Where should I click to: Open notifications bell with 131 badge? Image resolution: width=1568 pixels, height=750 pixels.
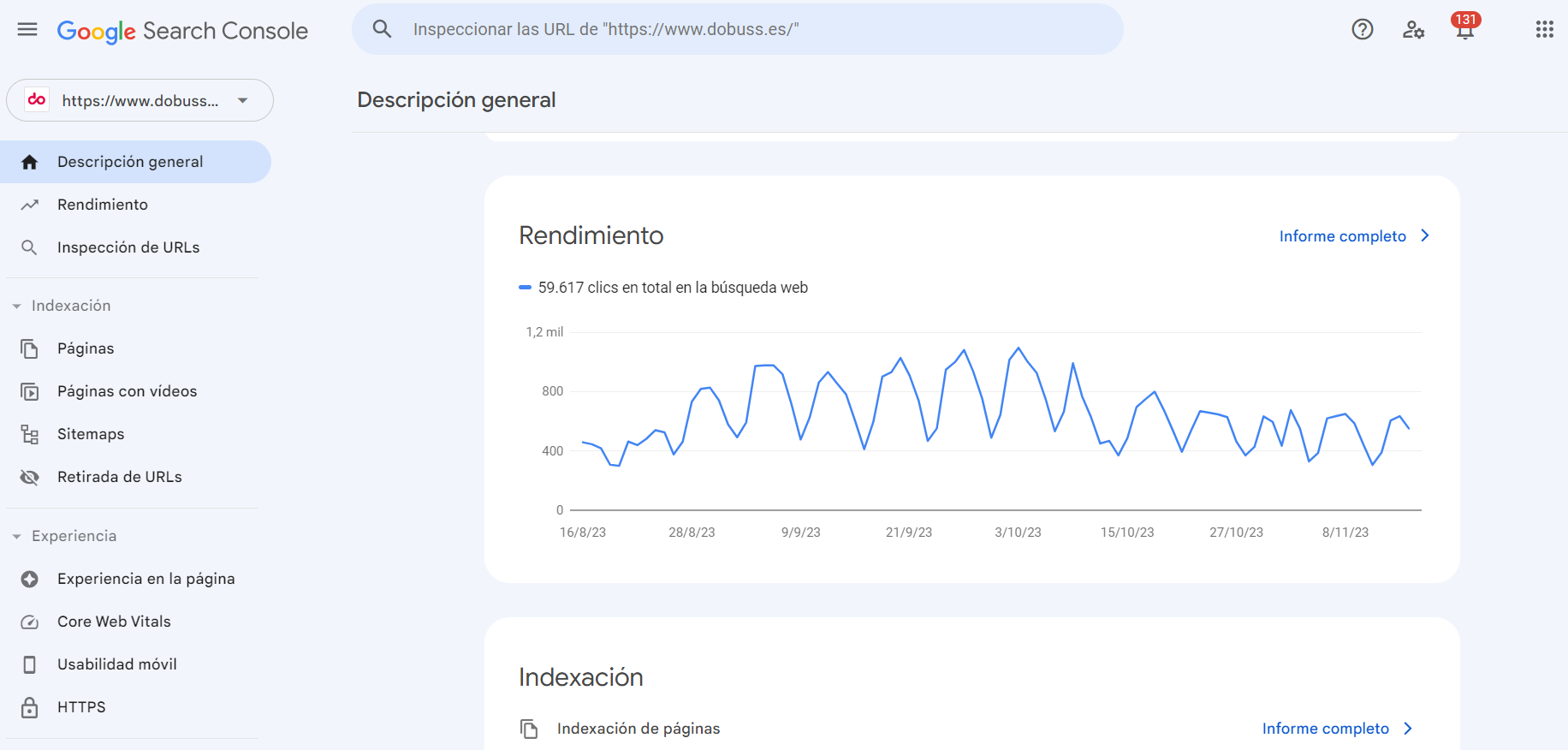(1465, 27)
